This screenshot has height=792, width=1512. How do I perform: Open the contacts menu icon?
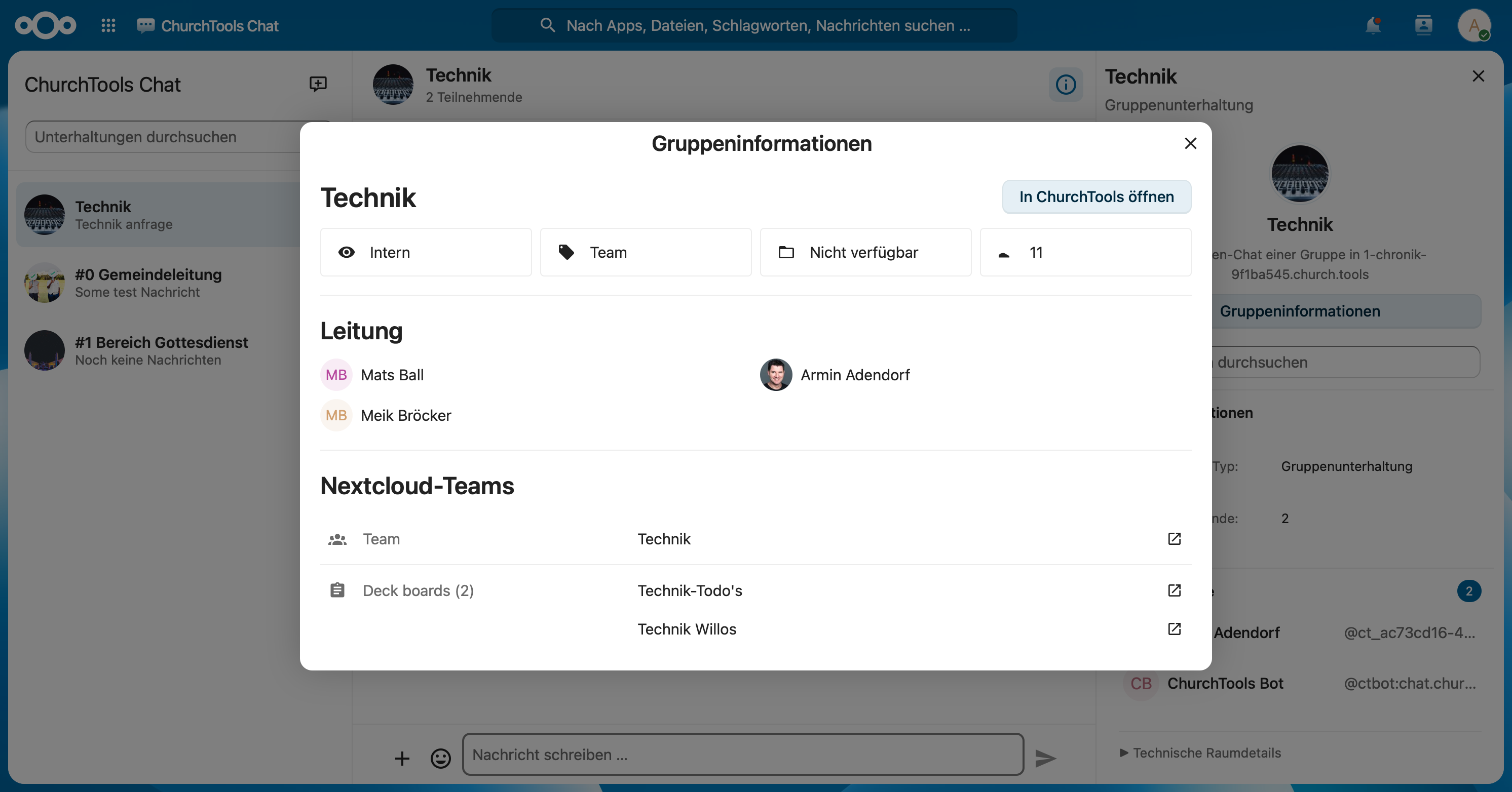(1423, 25)
